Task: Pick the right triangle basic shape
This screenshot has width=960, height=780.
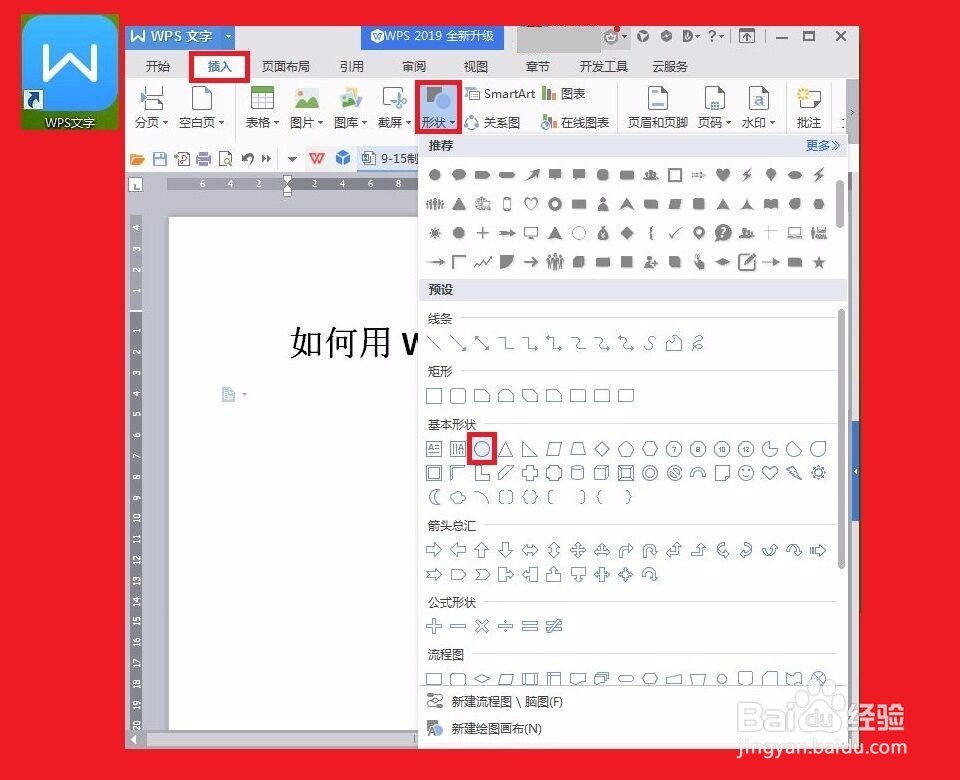Action: pyautogui.click(x=530, y=449)
